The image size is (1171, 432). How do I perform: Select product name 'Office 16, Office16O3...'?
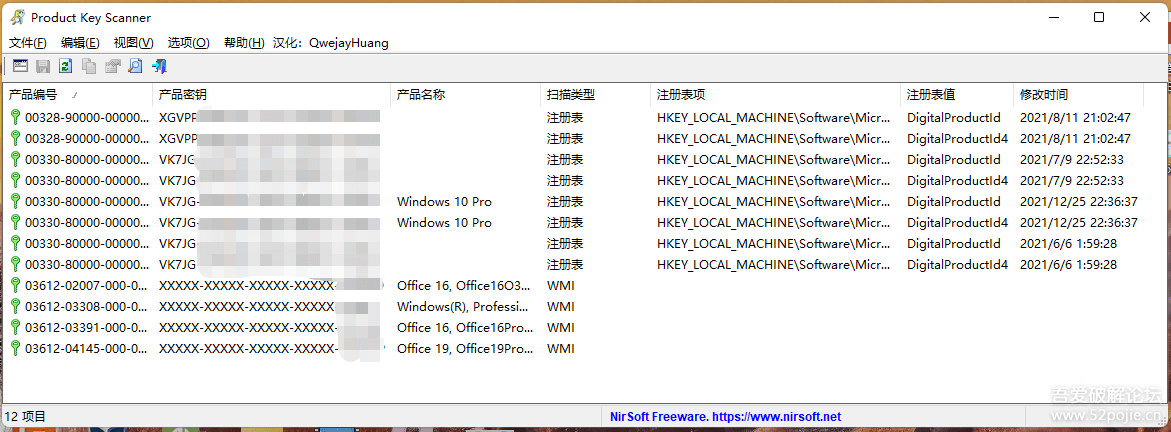point(464,286)
